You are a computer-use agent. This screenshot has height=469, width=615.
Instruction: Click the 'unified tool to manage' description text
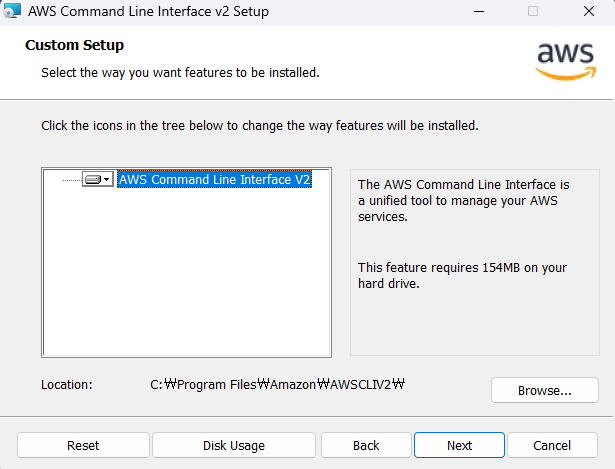pos(463,200)
